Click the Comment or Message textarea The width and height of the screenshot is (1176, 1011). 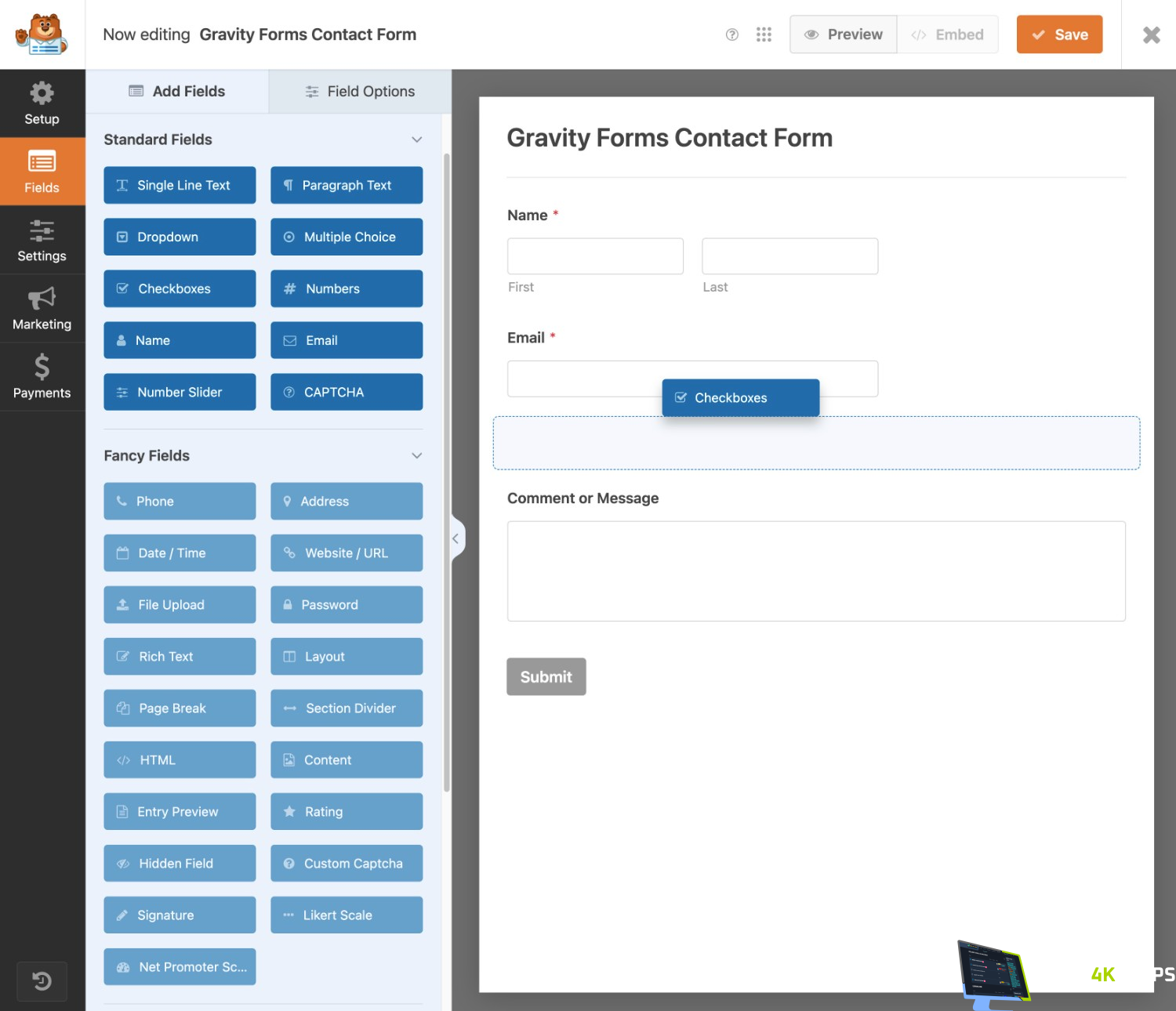pyautogui.click(x=816, y=571)
